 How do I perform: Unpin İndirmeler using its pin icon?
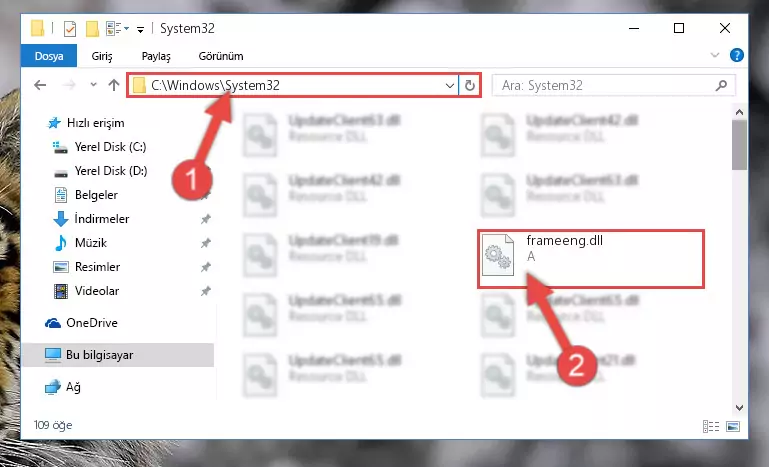tap(205, 219)
